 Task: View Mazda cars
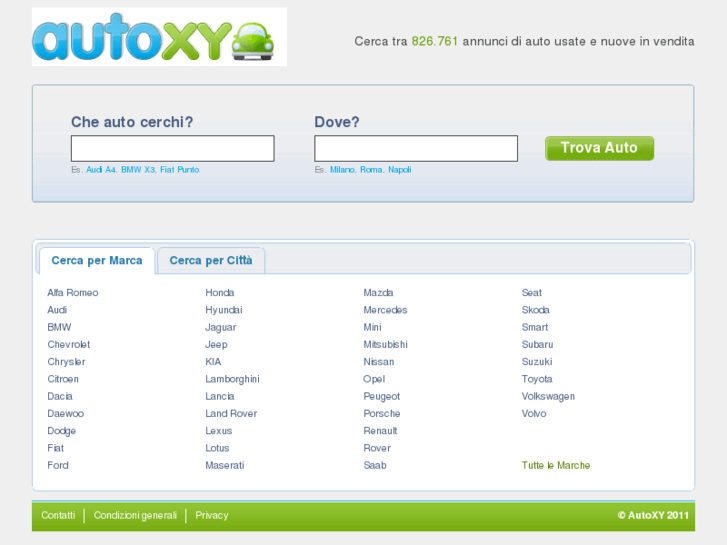[x=378, y=293]
